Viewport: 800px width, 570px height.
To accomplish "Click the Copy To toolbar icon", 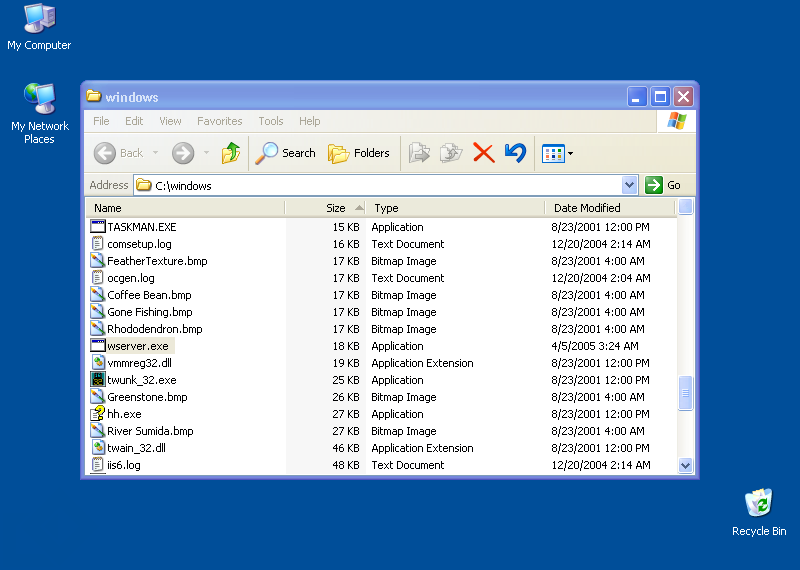I will pyautogui.click(x=451, y=153).
